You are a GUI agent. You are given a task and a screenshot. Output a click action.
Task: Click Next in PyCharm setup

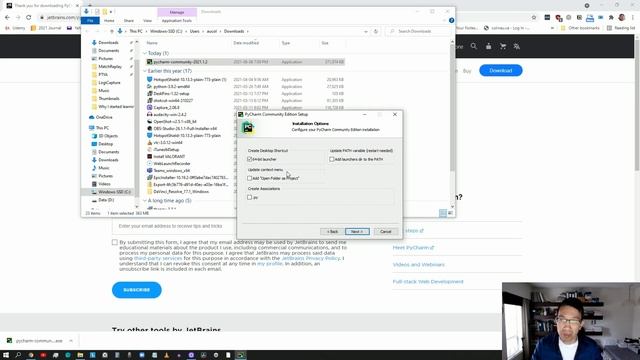coord(357,231)
